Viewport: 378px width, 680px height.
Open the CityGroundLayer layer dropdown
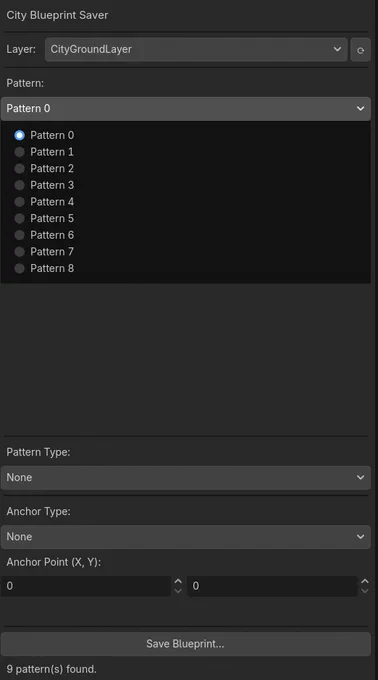(x=196, y=49)
